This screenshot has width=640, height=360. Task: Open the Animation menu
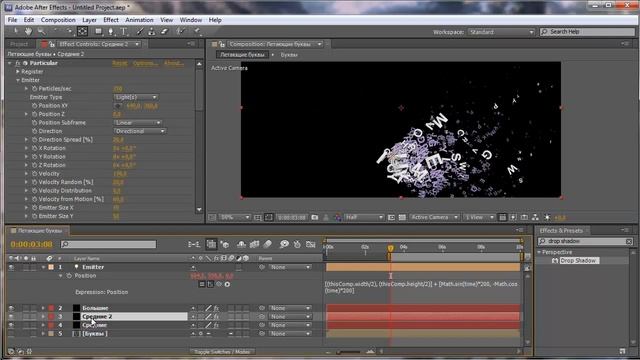pos(139,20)
